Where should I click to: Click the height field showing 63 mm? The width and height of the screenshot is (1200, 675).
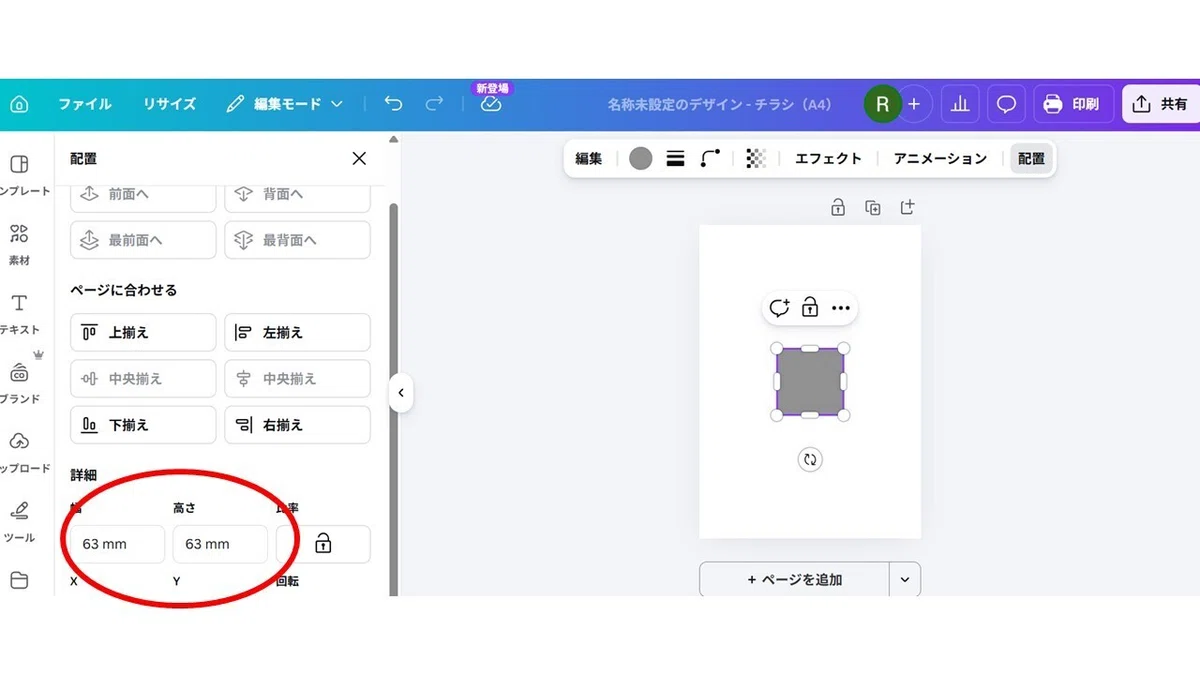tap(220, 544)
